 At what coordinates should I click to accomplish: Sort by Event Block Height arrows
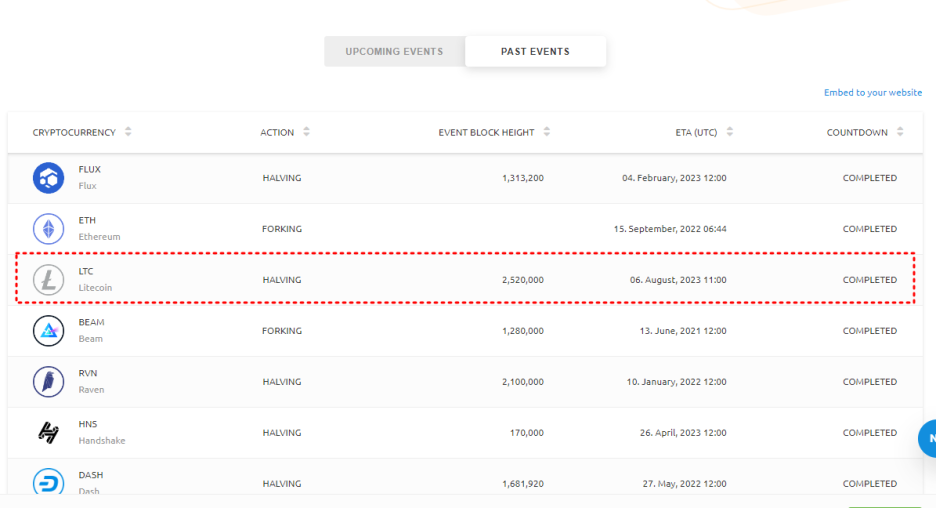click(x=547, y=132)
